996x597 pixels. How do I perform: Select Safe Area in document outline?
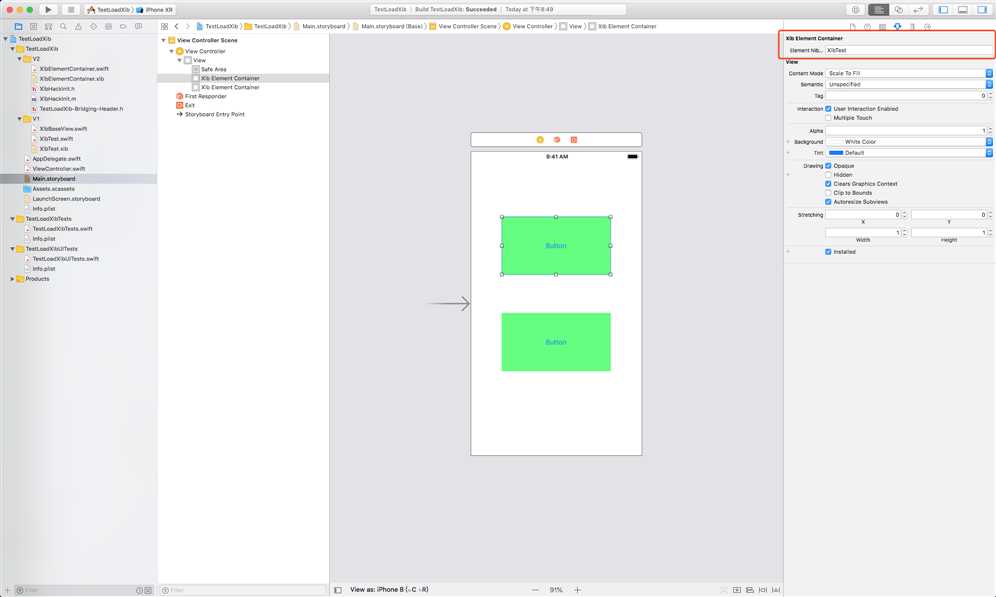213,69
